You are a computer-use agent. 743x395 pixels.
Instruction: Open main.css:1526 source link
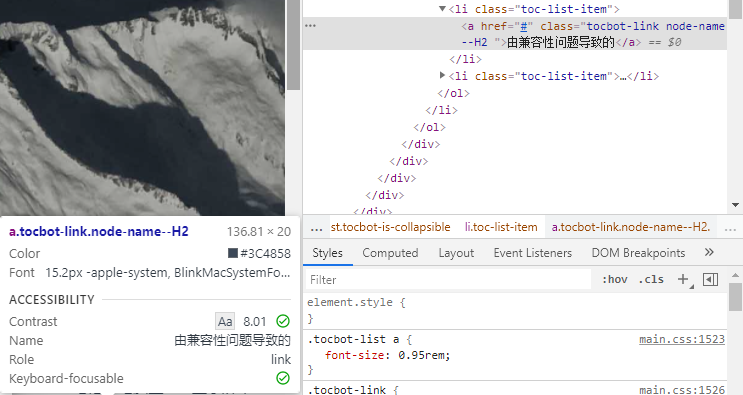[x=681, y=390]
